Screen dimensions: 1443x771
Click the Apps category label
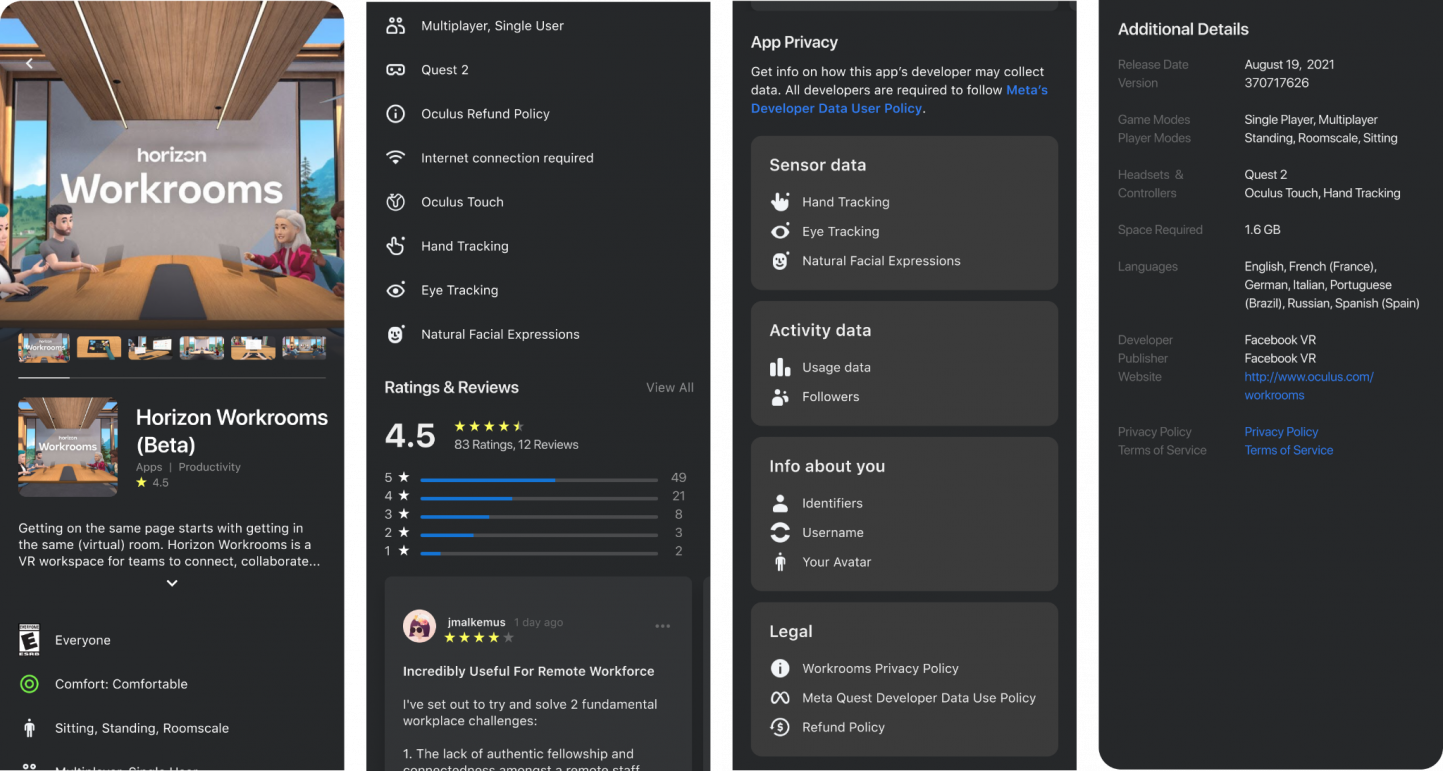coord(149,467)
